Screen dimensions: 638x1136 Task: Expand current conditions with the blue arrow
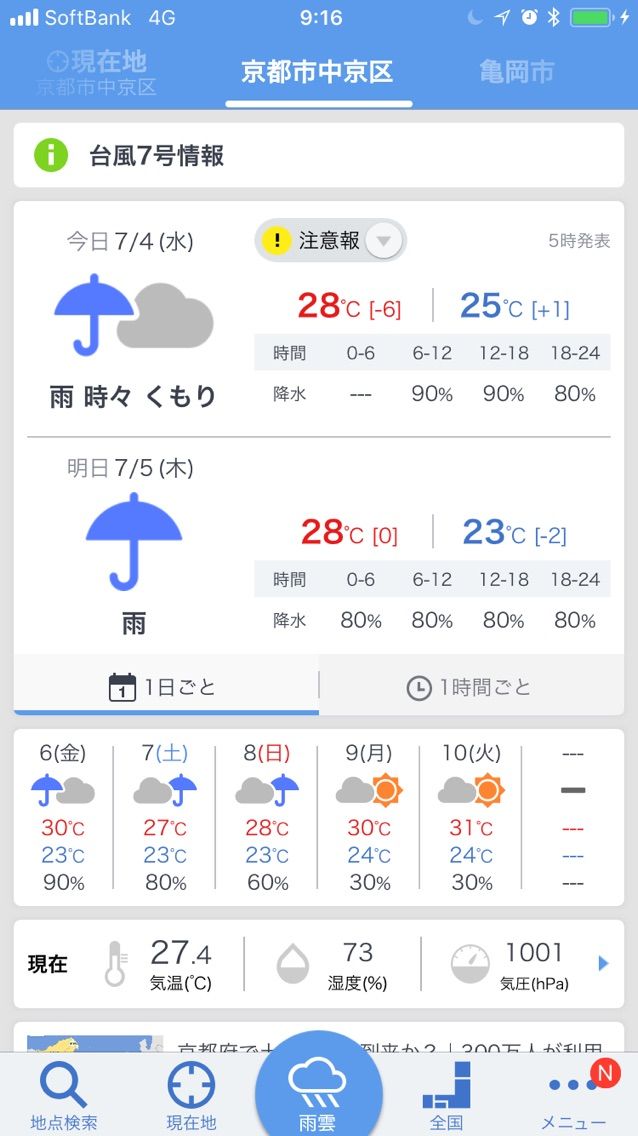point(603,964)
